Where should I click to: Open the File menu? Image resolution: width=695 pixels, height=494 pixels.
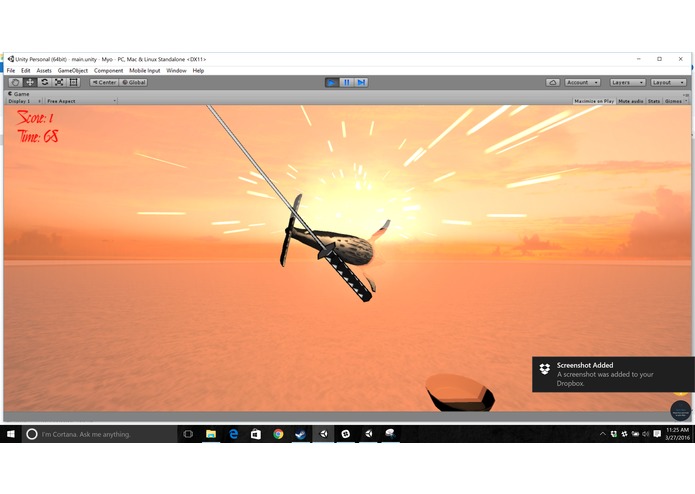tap(11, 70)
